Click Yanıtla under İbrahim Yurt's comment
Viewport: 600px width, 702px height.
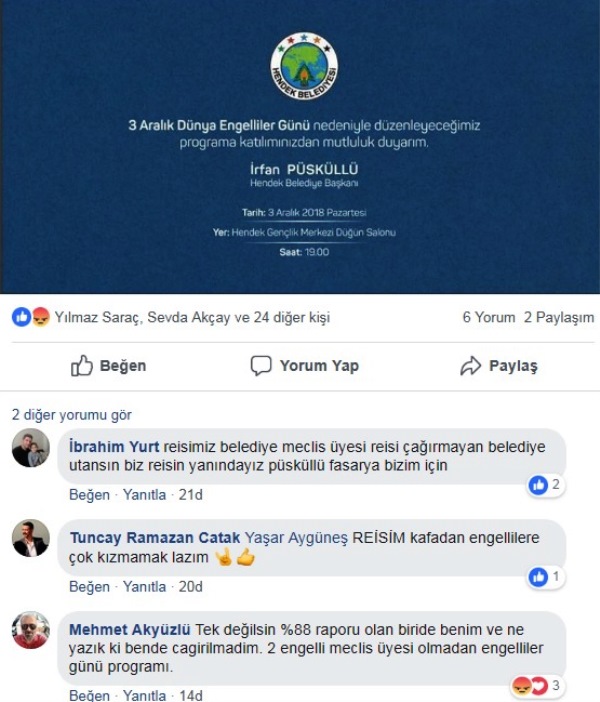click(x=144, y=495)
